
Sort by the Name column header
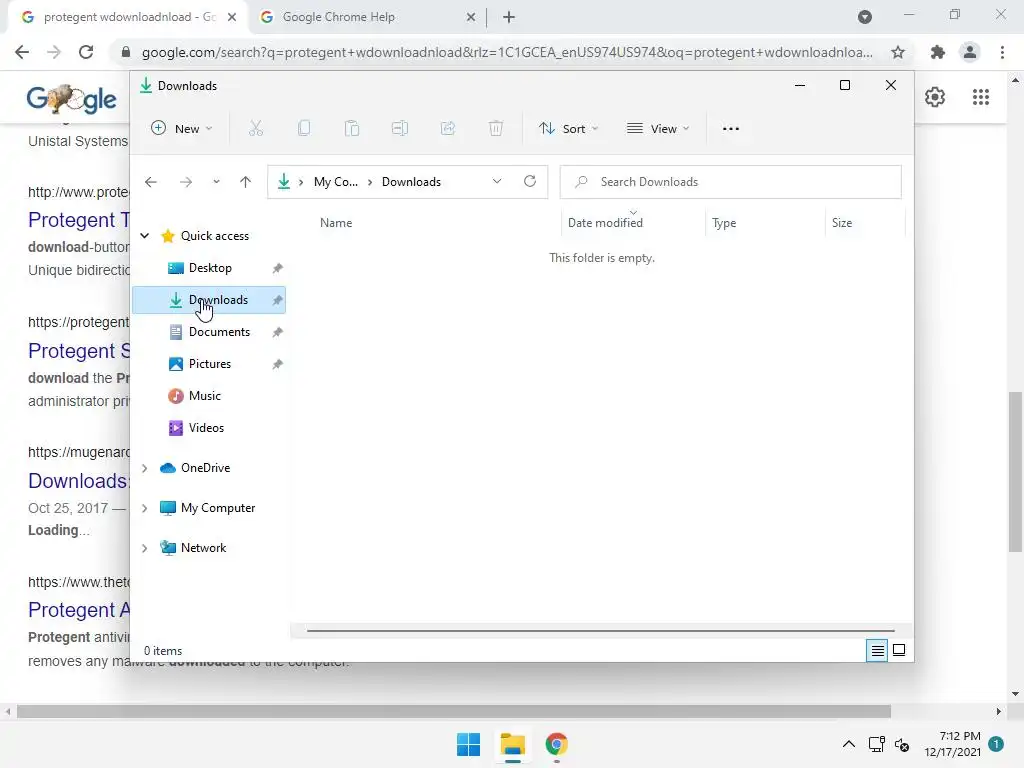[x=436, y=223]
